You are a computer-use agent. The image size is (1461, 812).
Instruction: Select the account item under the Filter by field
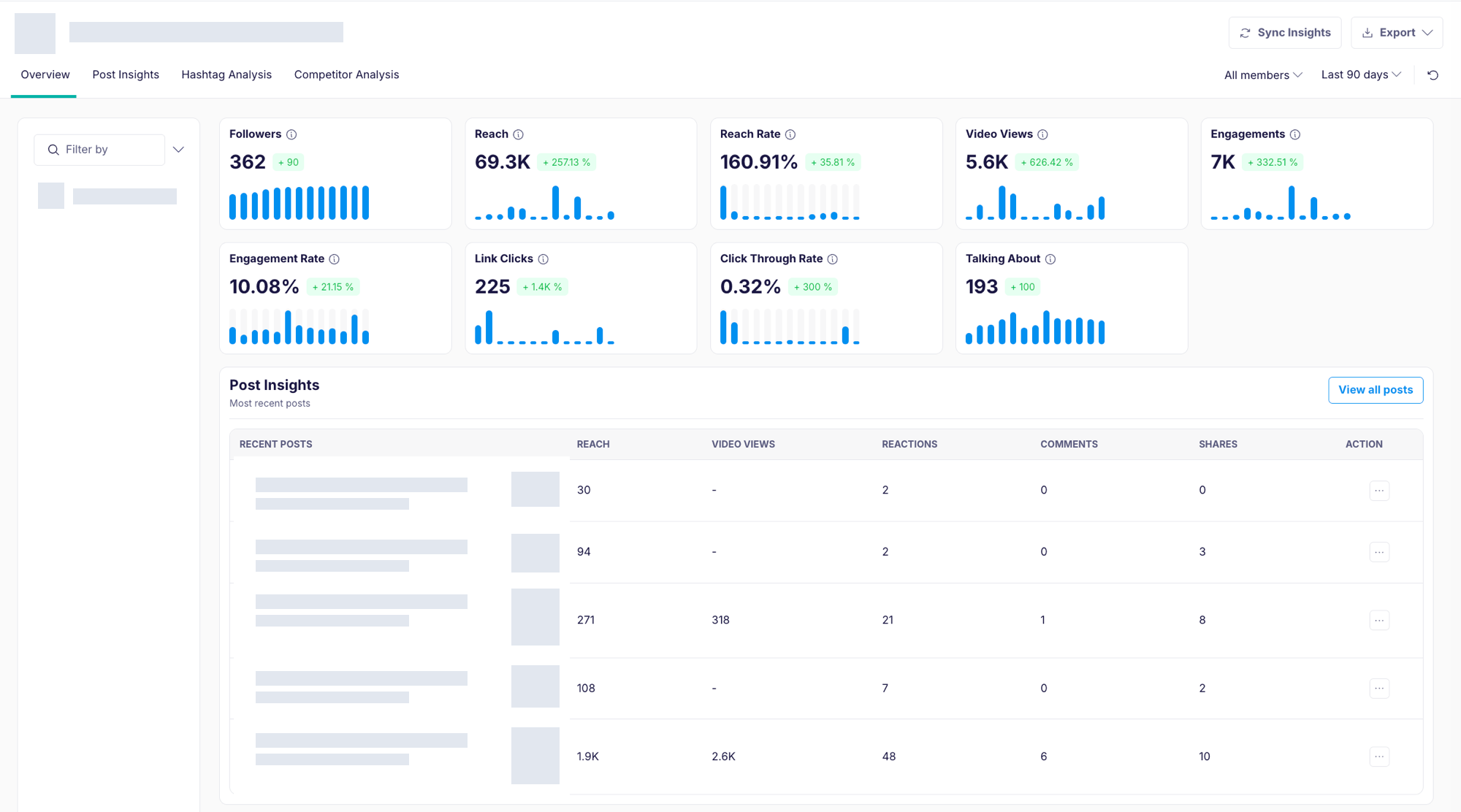[107, 196]
